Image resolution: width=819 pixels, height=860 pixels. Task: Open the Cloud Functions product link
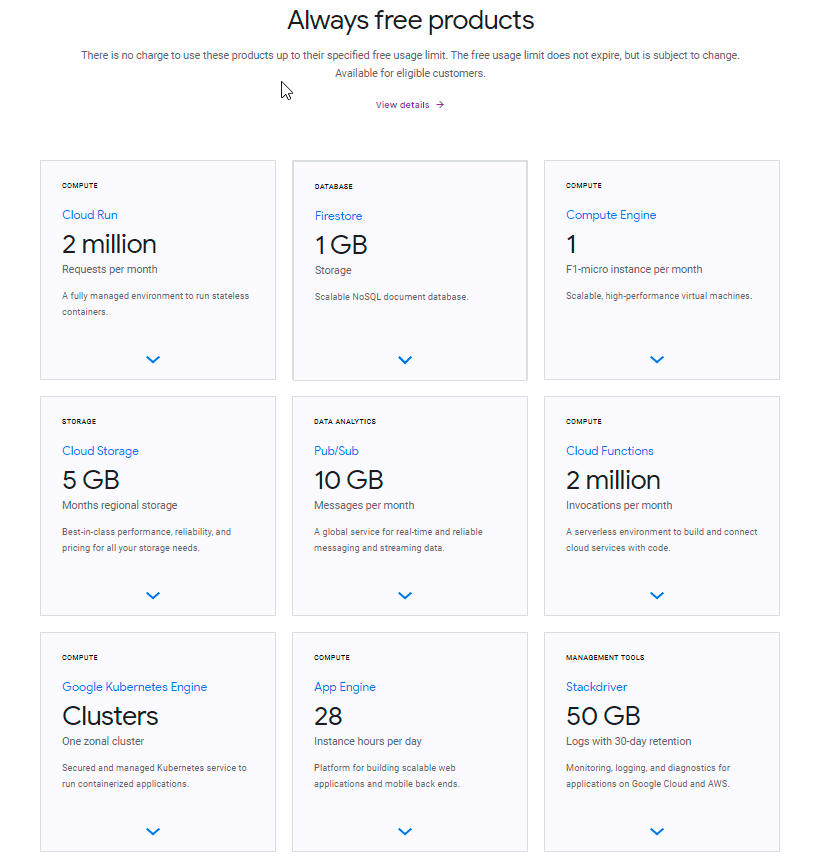(x=610, y=451)
